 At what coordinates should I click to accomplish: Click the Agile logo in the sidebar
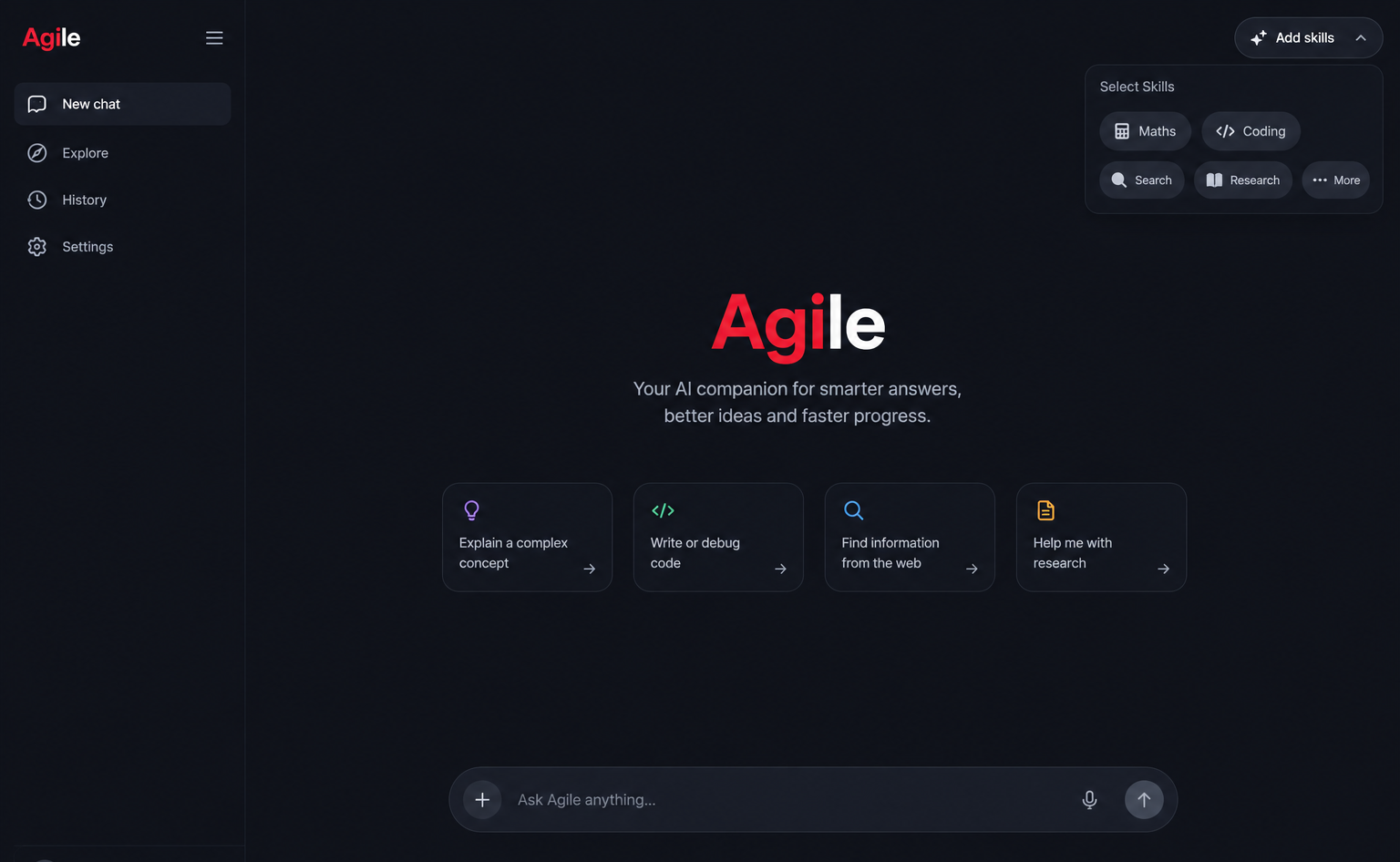tap(51, 37)
